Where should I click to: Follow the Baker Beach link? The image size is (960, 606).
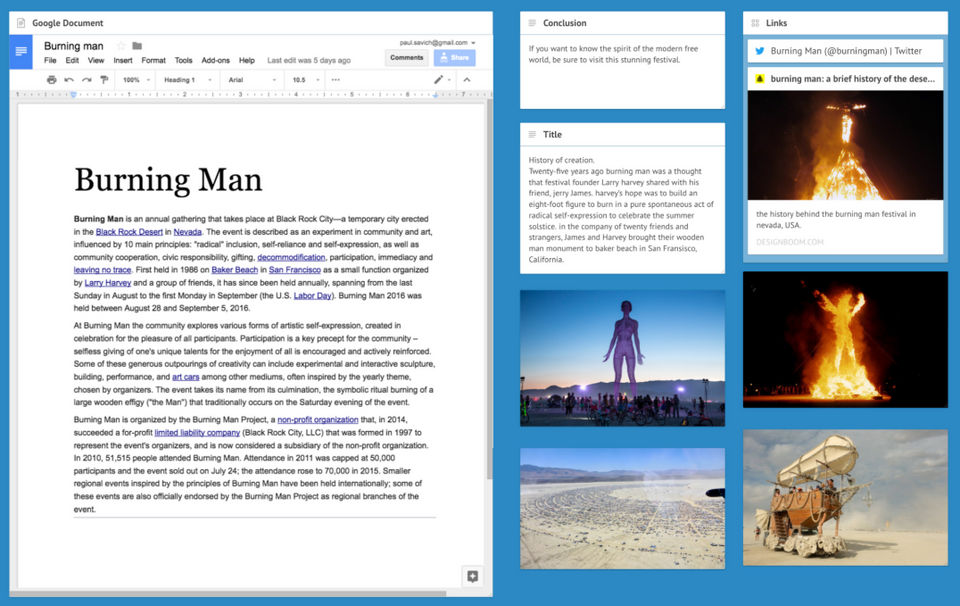(234, 270)
